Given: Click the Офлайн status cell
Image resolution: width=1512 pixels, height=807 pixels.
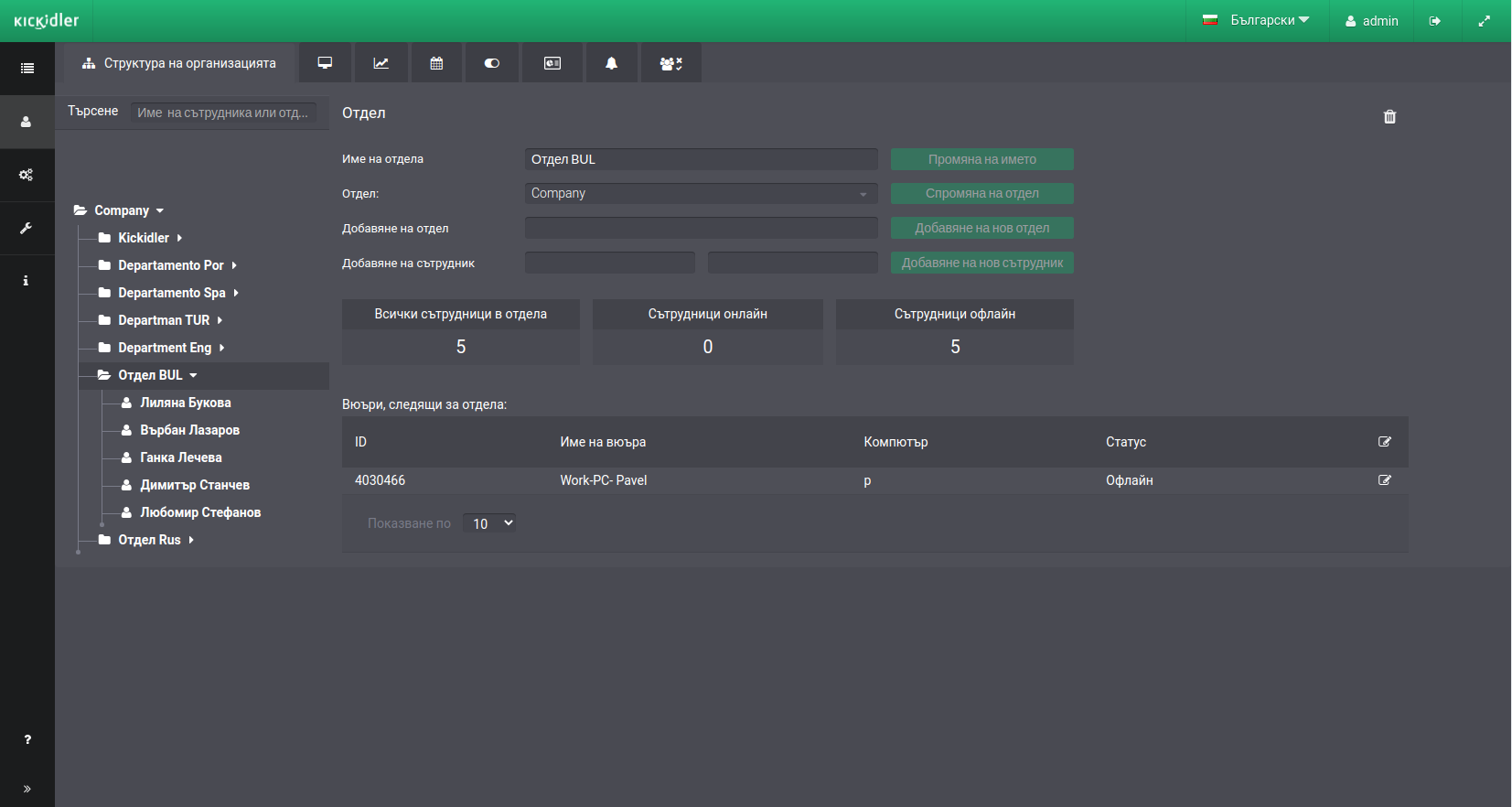Looking at the screenshot, I should (1129, 480).
